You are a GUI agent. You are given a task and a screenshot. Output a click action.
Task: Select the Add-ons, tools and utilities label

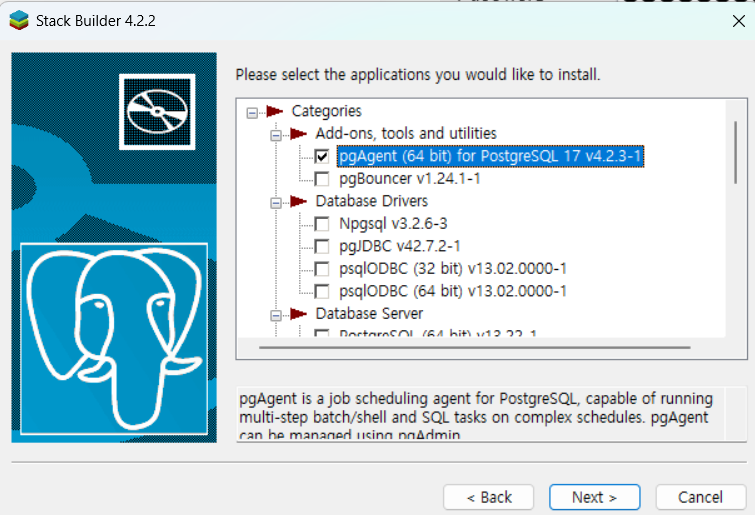point(406,133)
